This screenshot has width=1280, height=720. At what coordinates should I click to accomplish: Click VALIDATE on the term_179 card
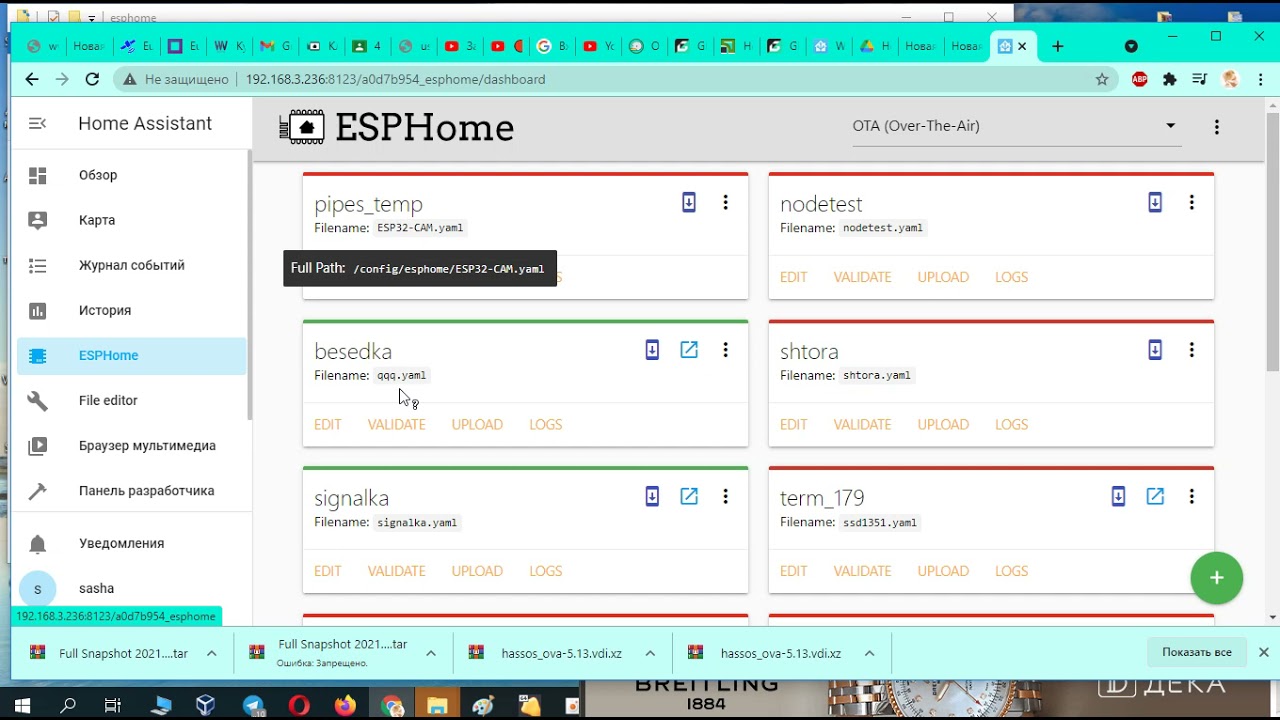tap(862, 571)
